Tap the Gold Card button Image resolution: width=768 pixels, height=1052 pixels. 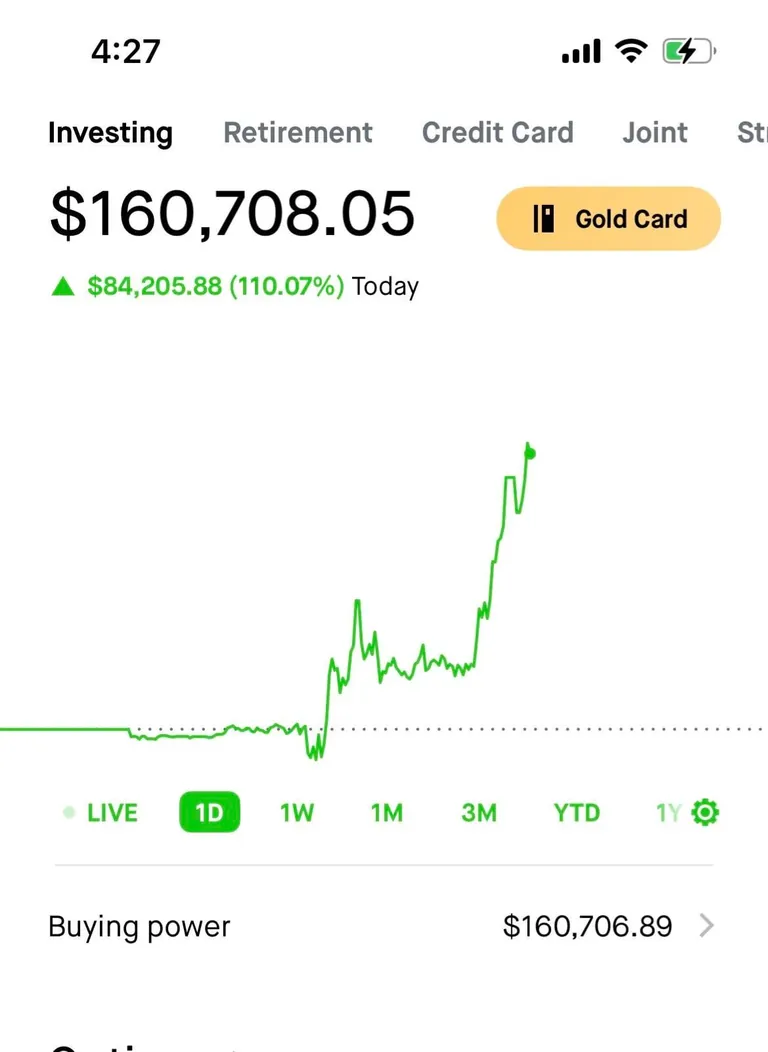point(608,218)
